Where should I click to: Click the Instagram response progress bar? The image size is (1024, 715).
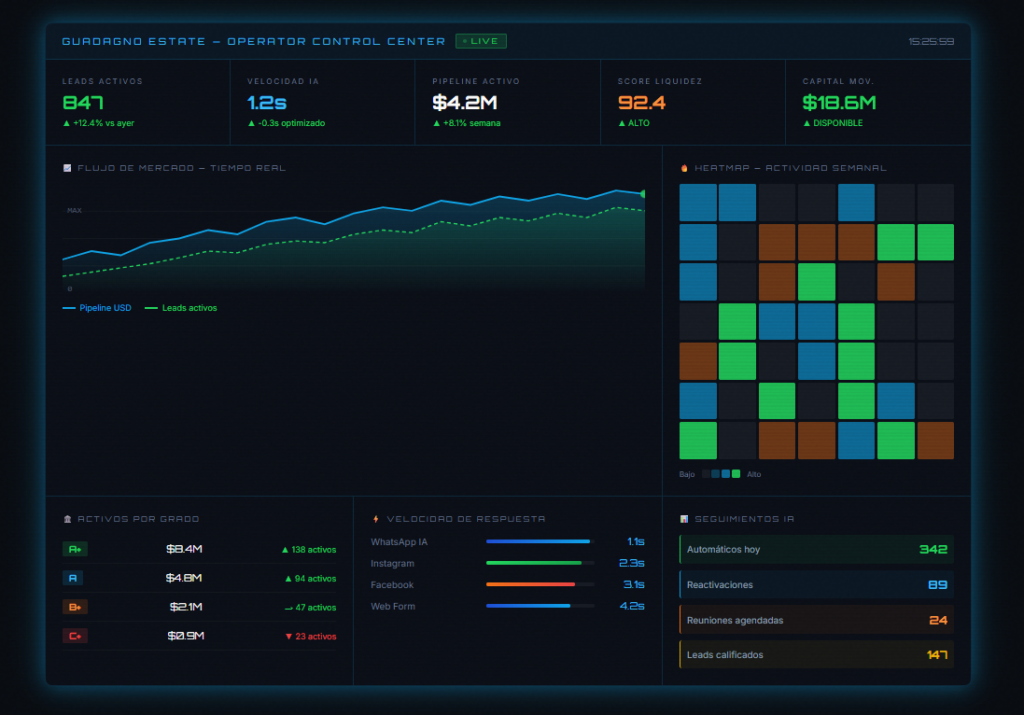click(540, 563)
